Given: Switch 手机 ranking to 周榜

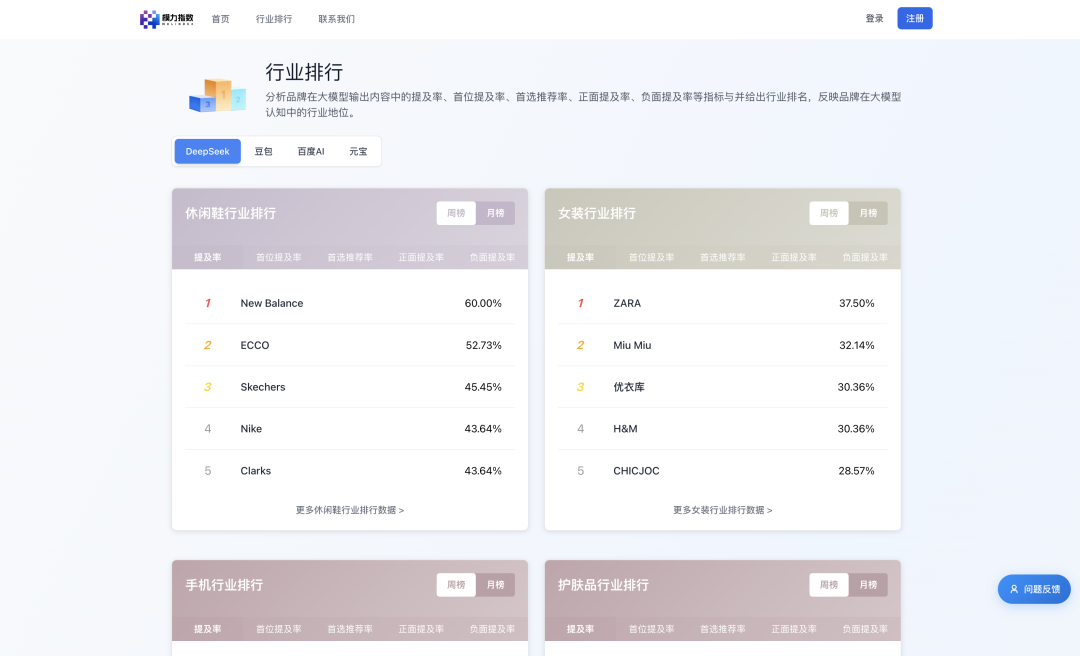Looking at the screenshot, I should point(456,585).
